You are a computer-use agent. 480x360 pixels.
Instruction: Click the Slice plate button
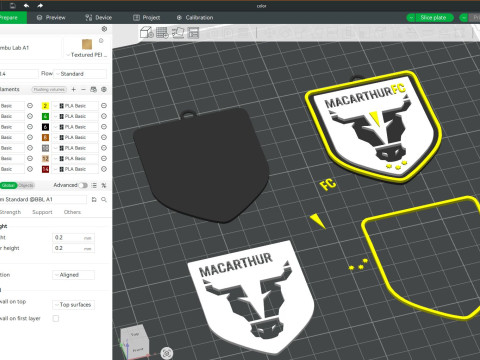point(434,18)
